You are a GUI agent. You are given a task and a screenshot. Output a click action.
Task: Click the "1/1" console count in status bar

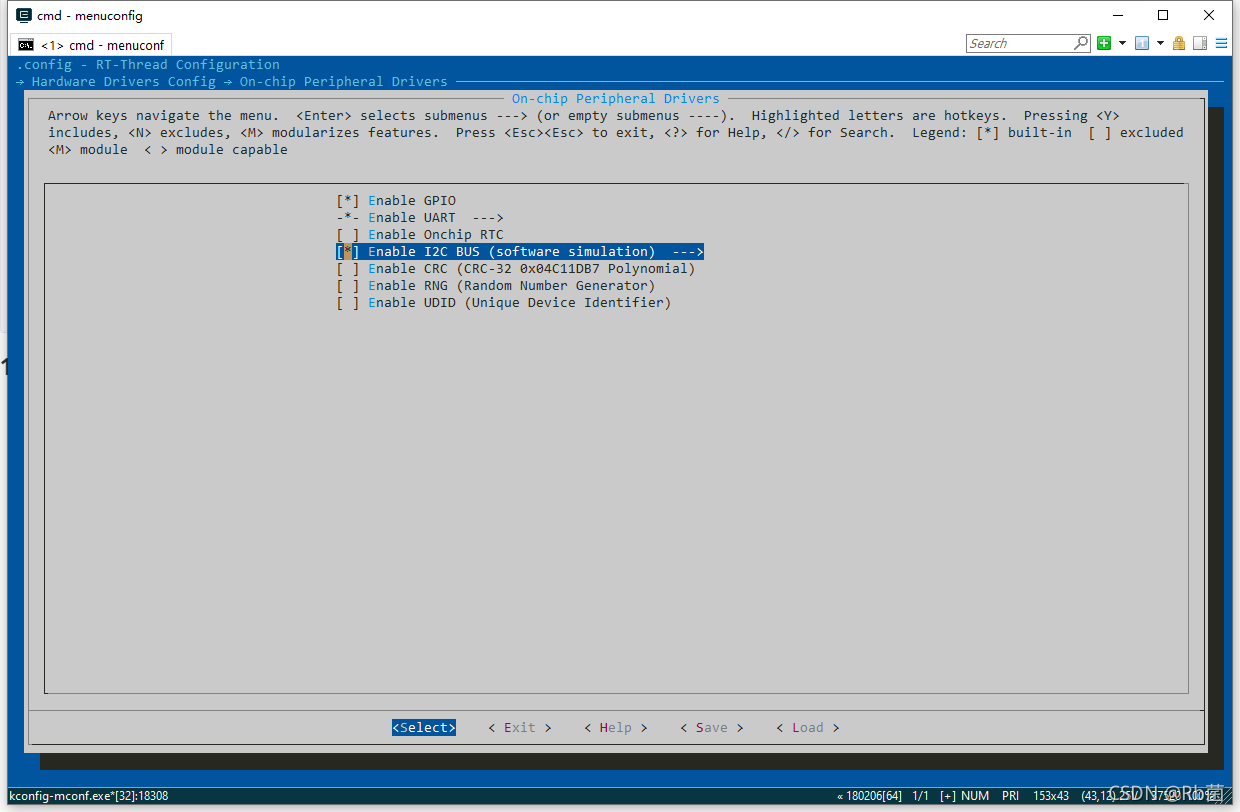point(921,796)
